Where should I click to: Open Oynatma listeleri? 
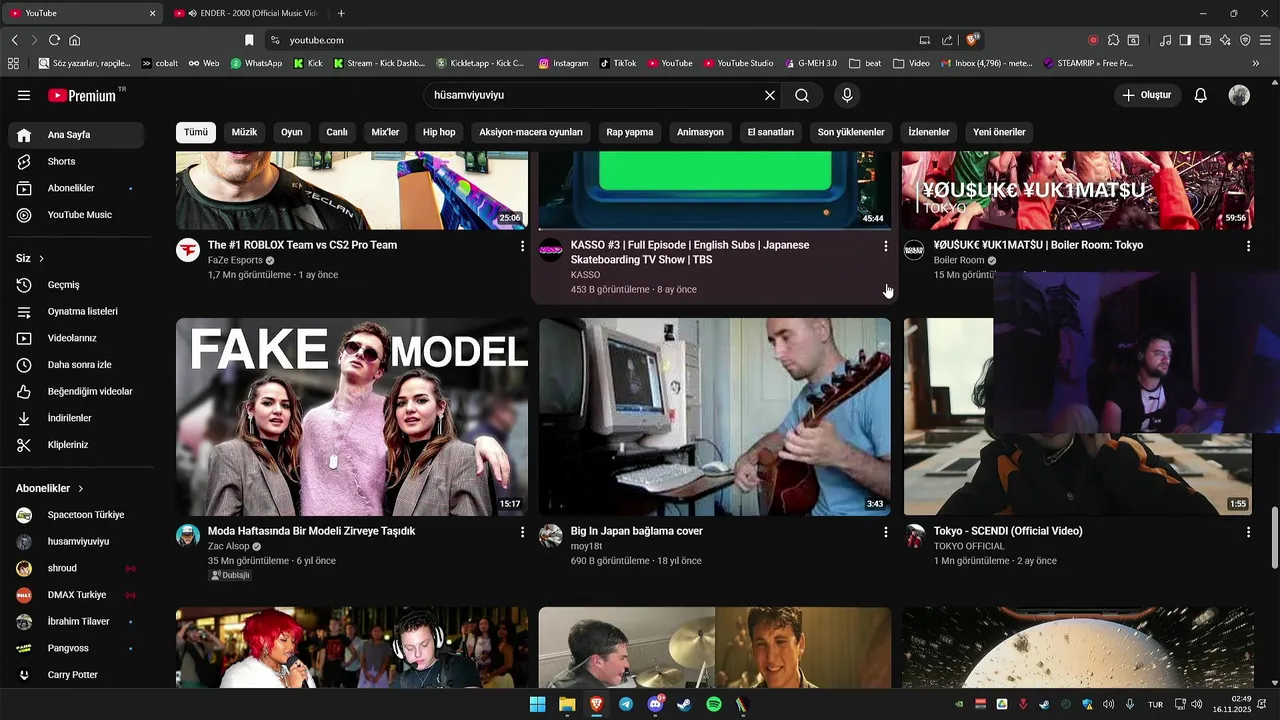(x=76, y=311)
